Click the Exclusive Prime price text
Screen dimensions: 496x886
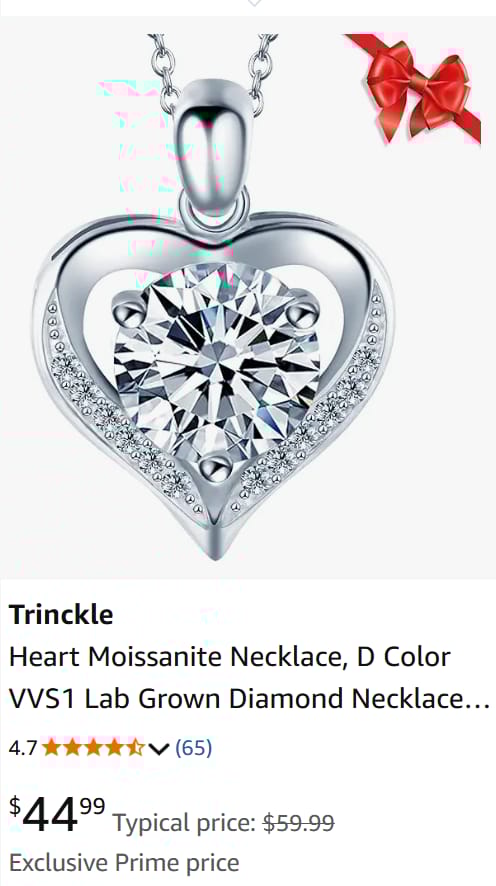coord(124,863)
